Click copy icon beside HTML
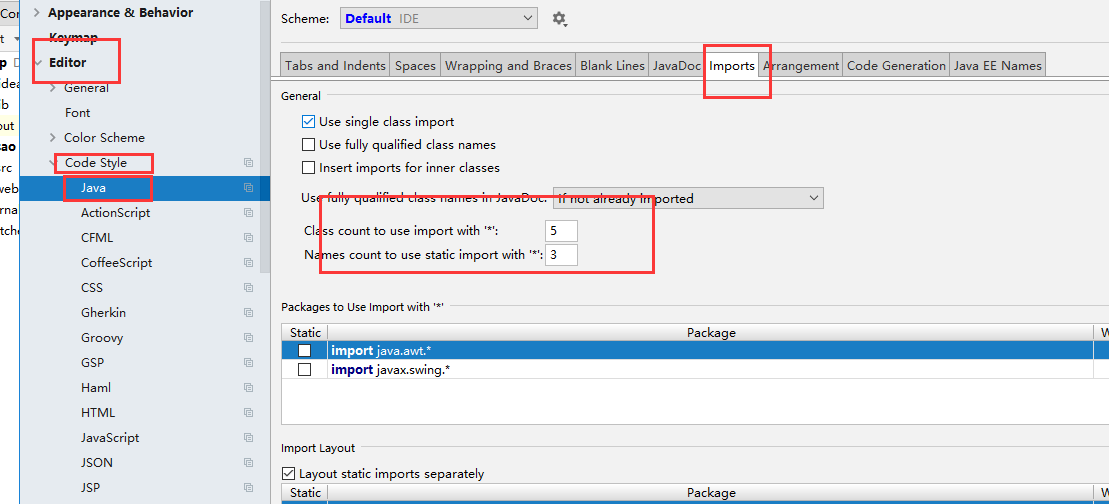The height and width of the screenshot is (504, 1109). point(248,413)
